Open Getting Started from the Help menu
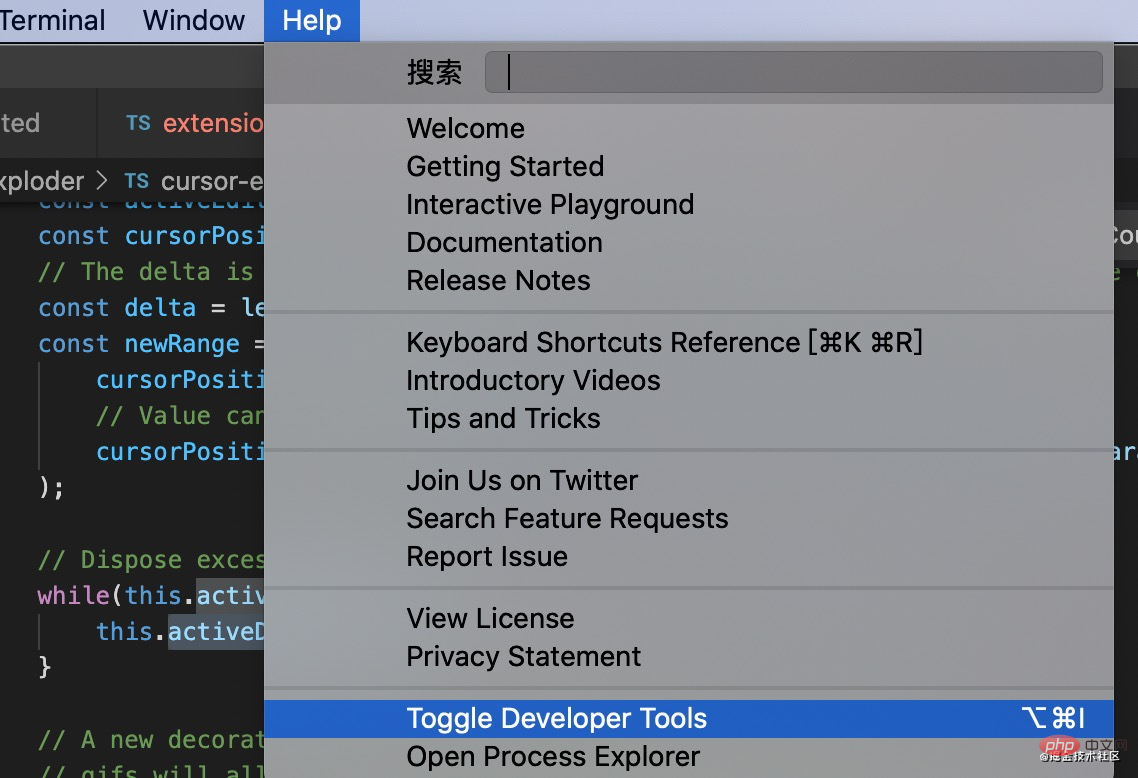 [505, 166]
